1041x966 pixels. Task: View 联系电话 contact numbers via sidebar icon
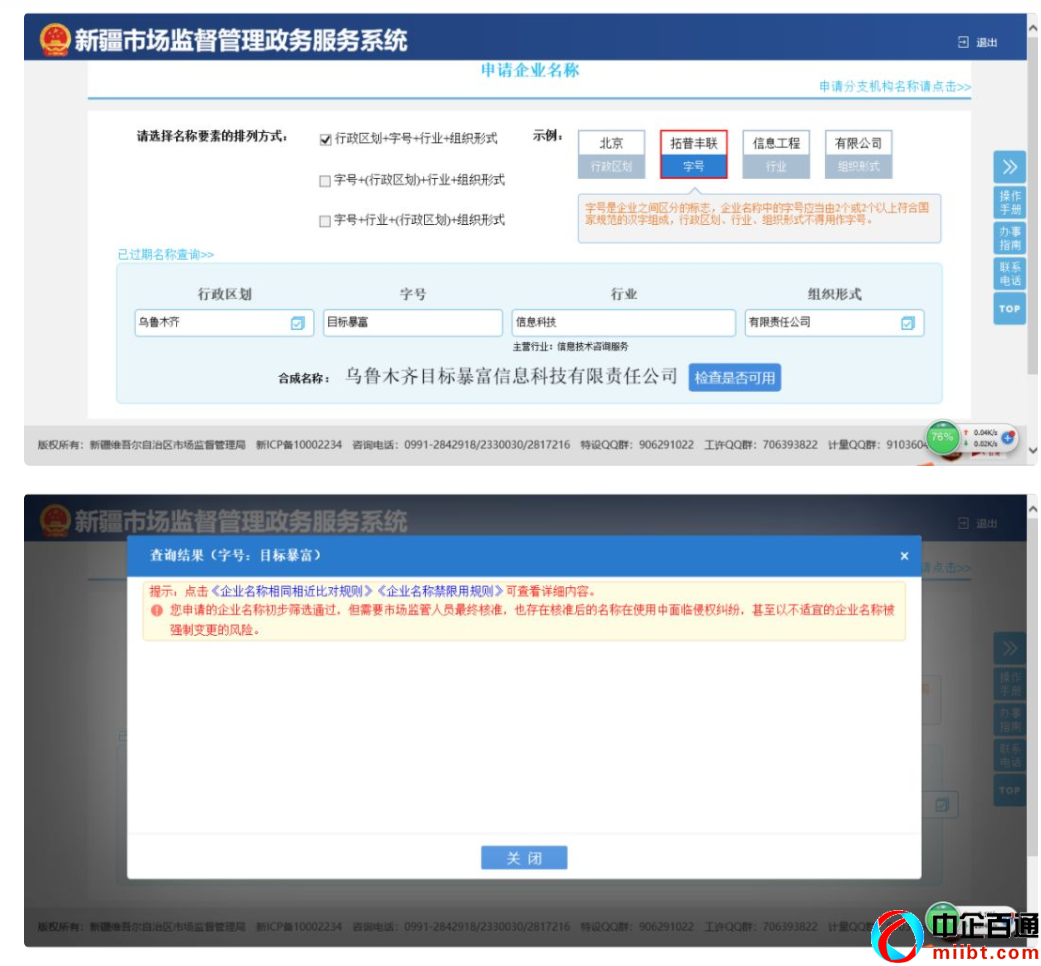[1009, 271]
